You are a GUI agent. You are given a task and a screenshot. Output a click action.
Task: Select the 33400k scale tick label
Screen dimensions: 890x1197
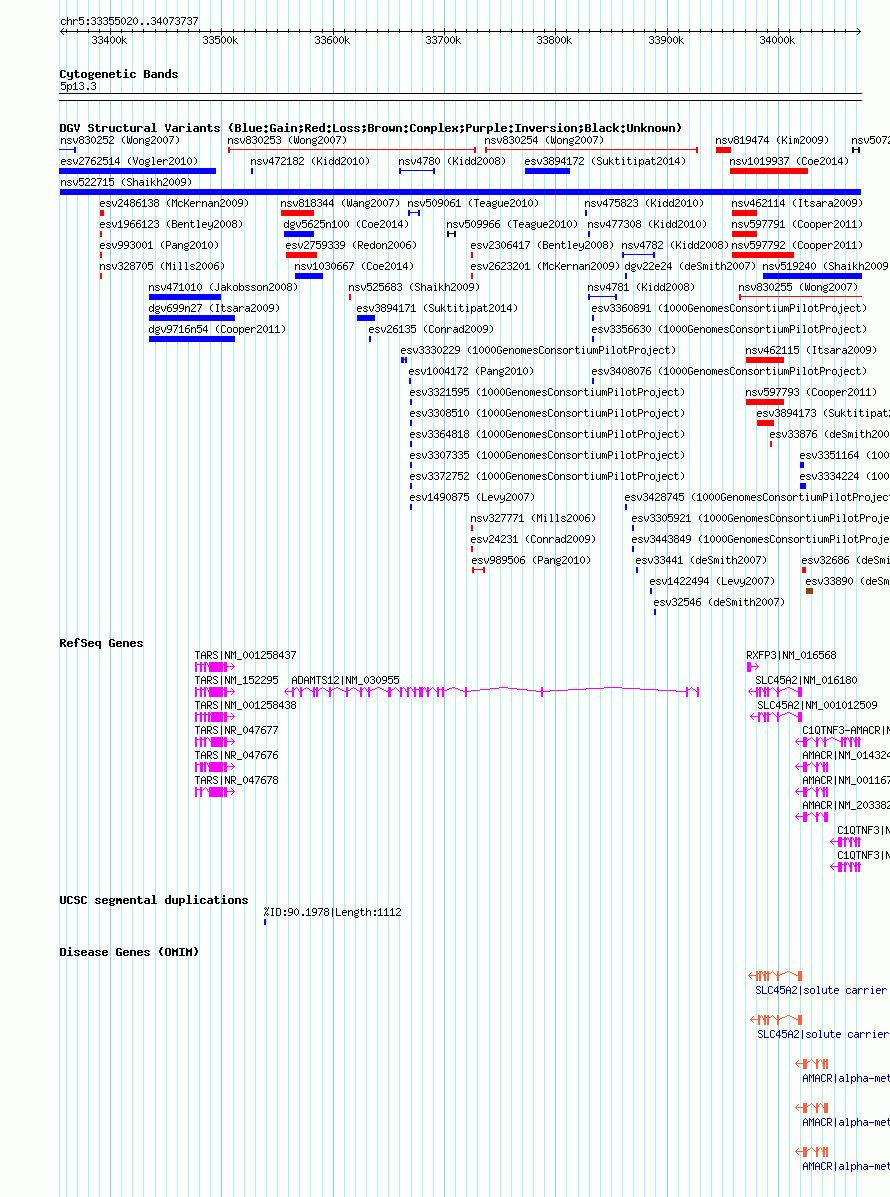pyautogui.click(x=109, y=40)
